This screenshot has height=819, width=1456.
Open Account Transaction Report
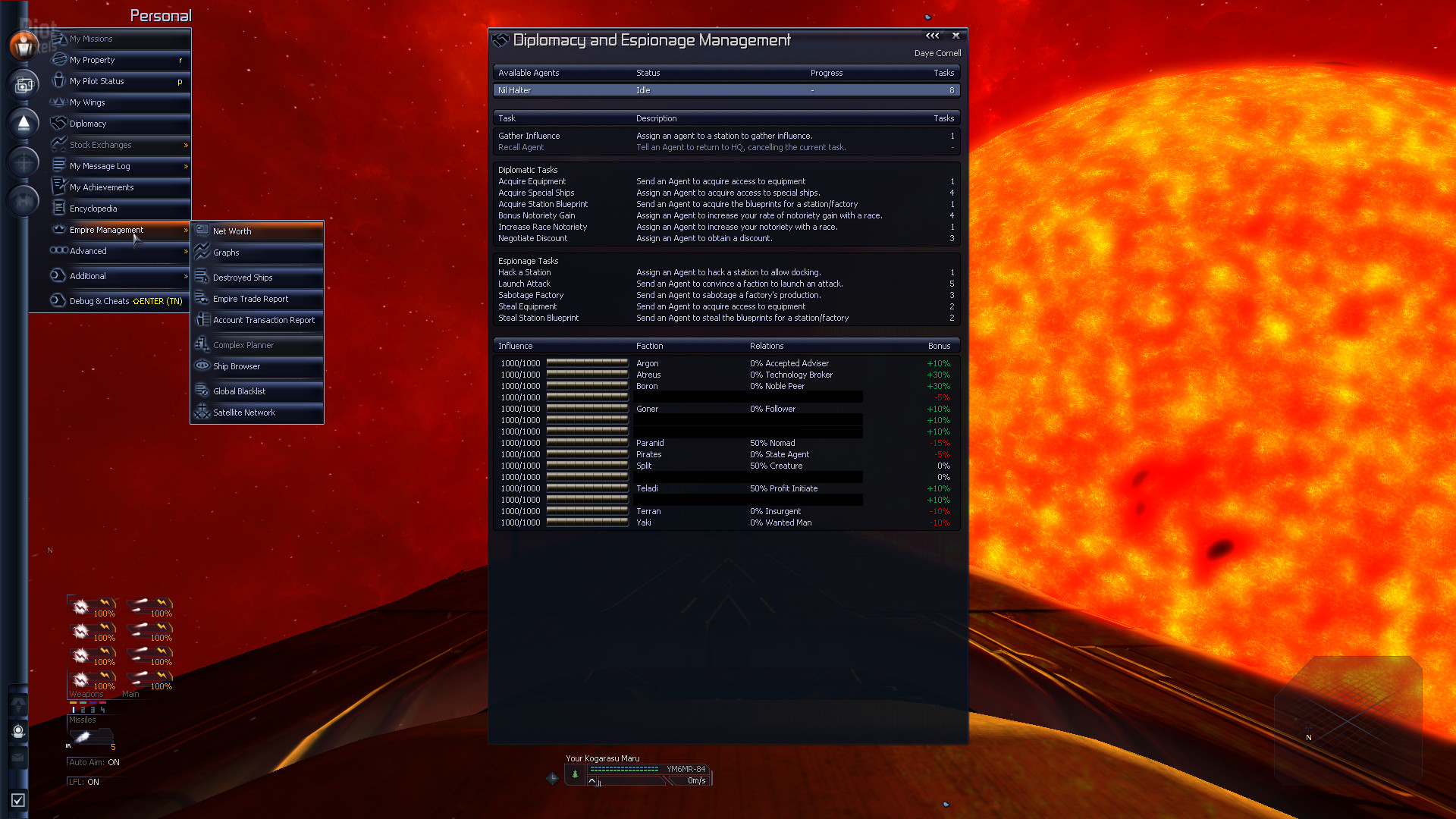pos(263,319)
